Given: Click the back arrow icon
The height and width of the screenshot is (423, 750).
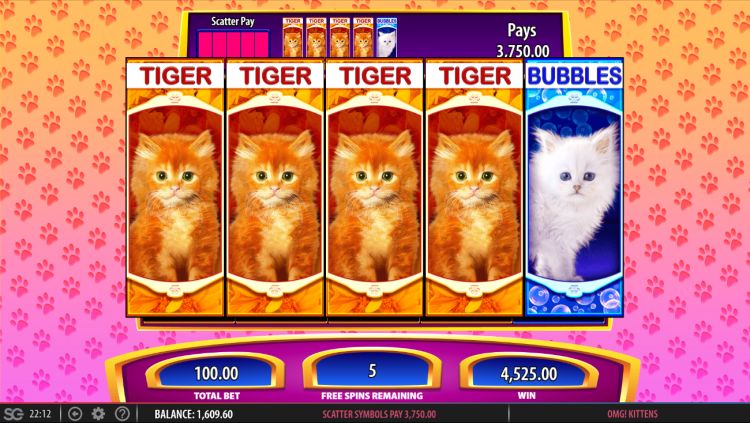Looking at the screenshot, I should (74, 414).
